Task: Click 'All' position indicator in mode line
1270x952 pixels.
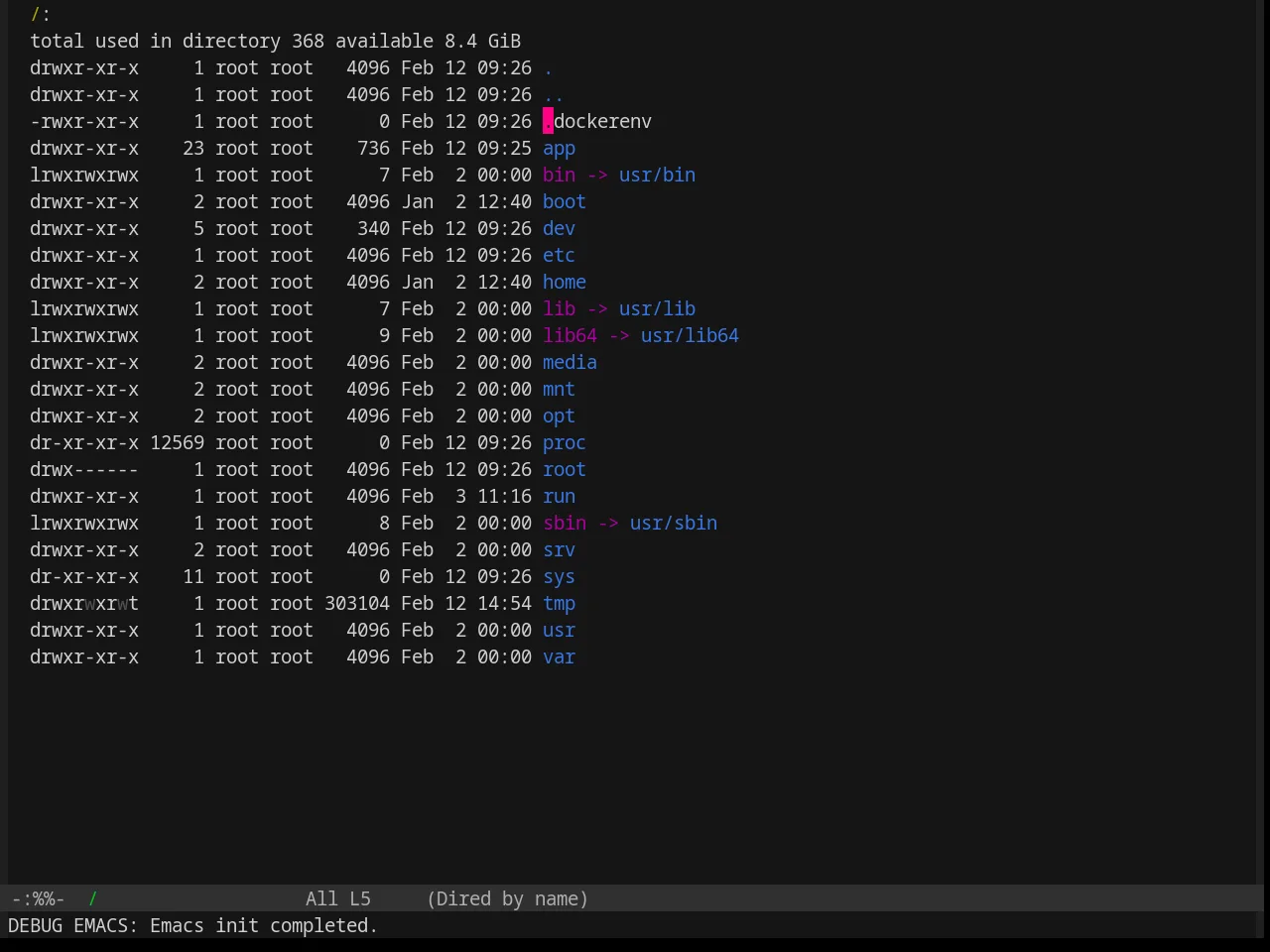Action: [321, 899]
